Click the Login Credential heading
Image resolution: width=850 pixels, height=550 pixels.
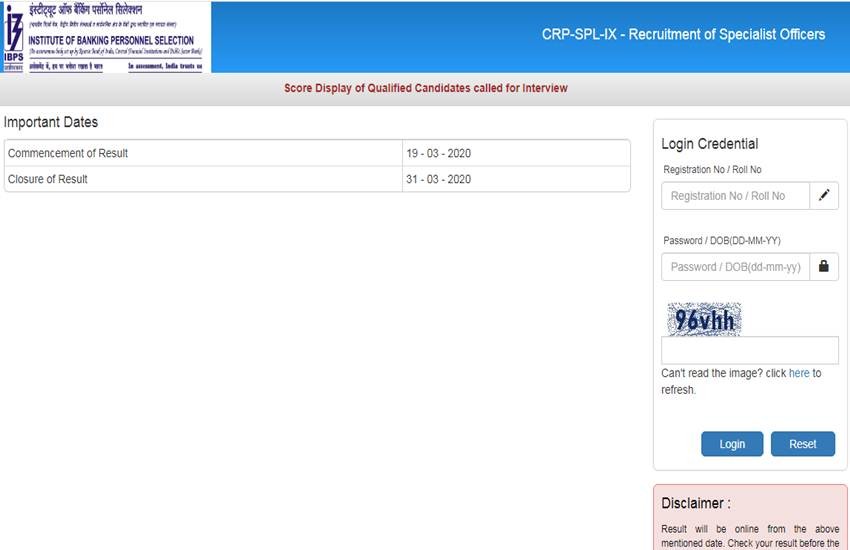click(x=709, y=144)
